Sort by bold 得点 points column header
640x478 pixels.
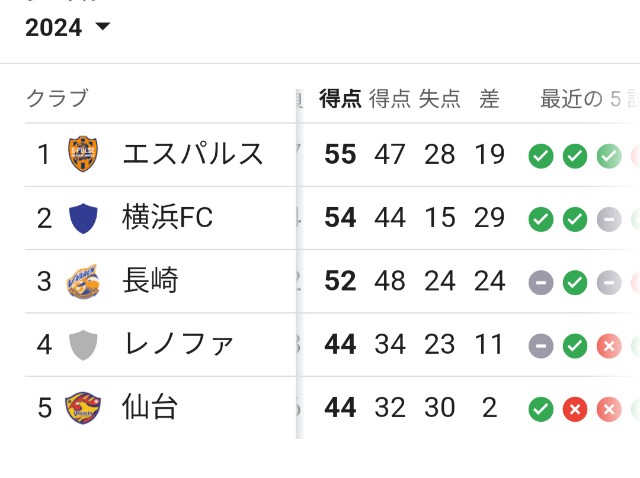tap(340, 99)
